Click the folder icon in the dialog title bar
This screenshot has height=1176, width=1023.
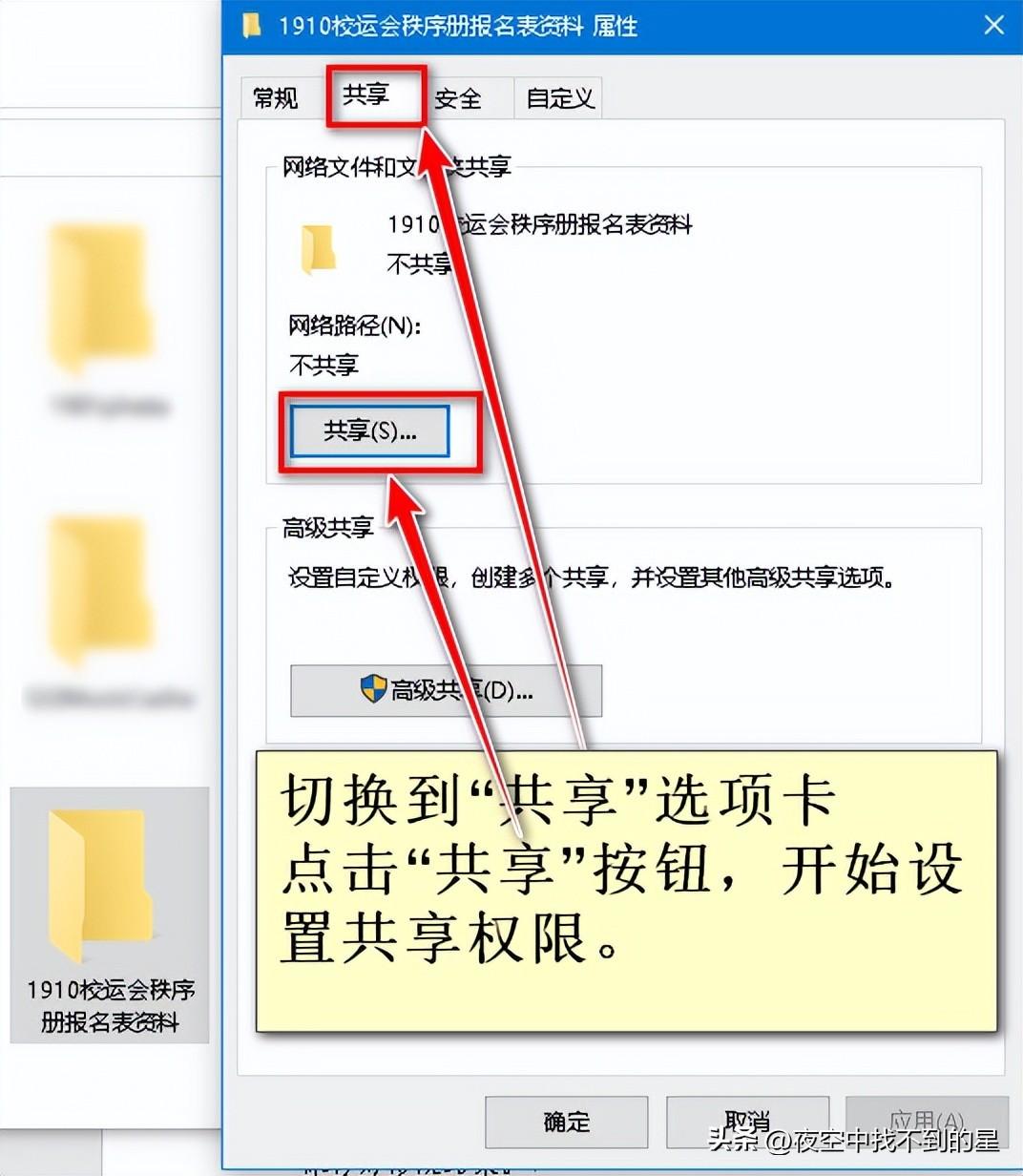point(252,26)
